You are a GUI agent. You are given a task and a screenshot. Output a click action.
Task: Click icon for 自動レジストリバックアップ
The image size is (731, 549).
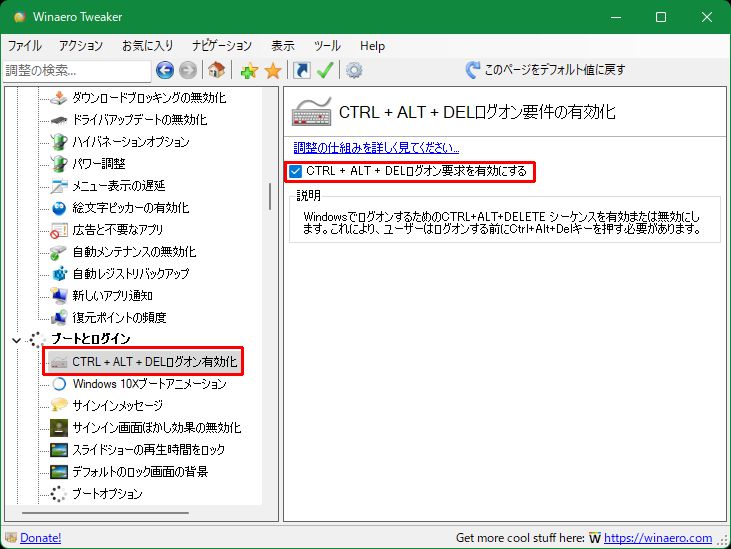coord(59,274)
